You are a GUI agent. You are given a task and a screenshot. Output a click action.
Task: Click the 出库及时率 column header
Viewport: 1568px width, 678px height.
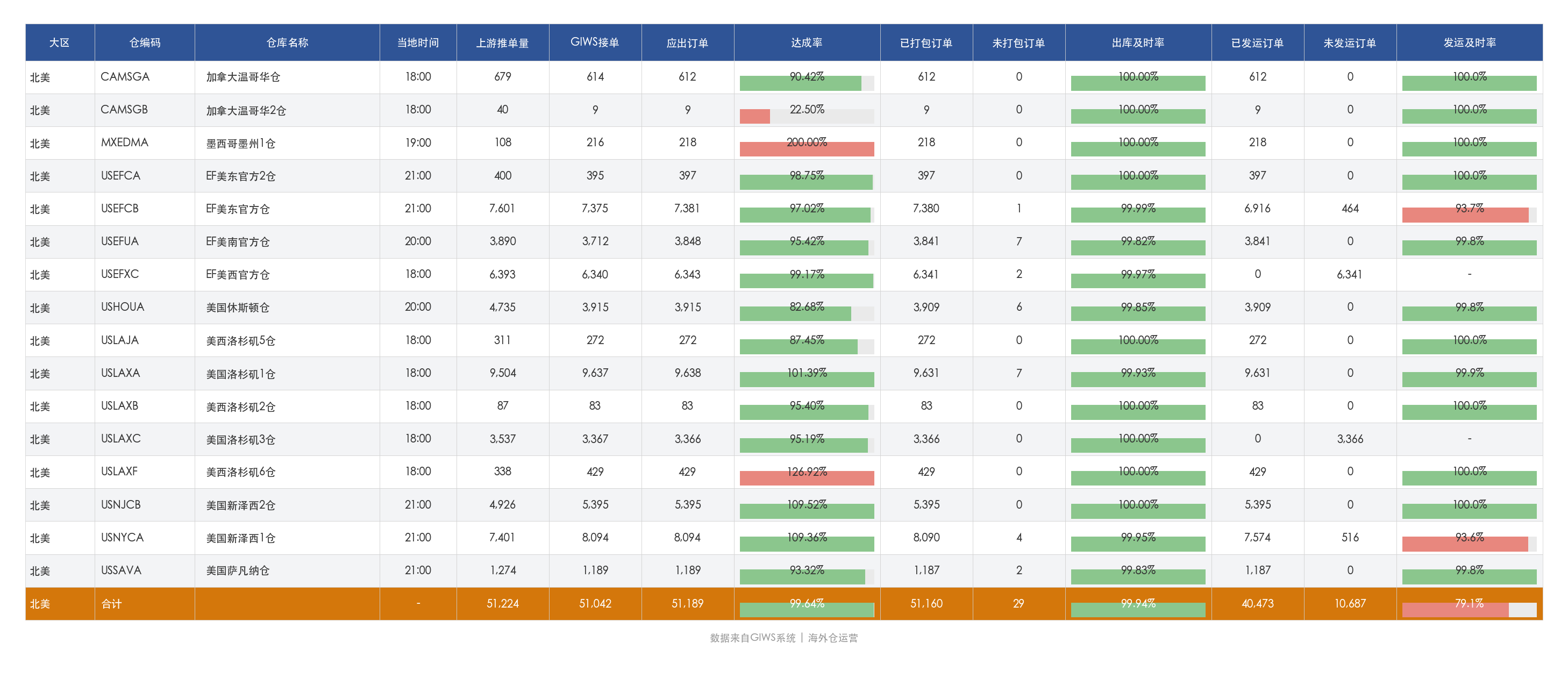1138,42
